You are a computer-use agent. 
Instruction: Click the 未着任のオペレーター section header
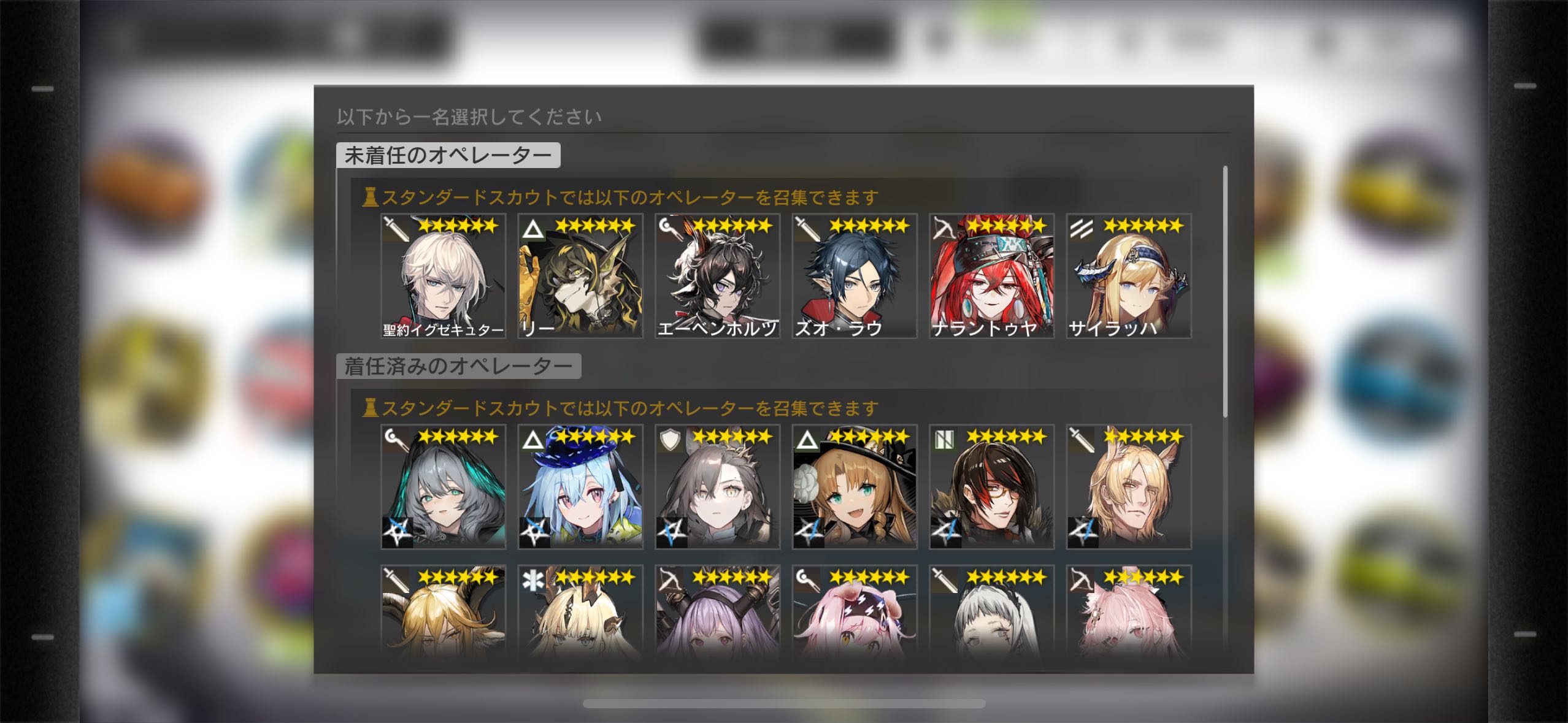pyautogui.click(x=448, y=155)
